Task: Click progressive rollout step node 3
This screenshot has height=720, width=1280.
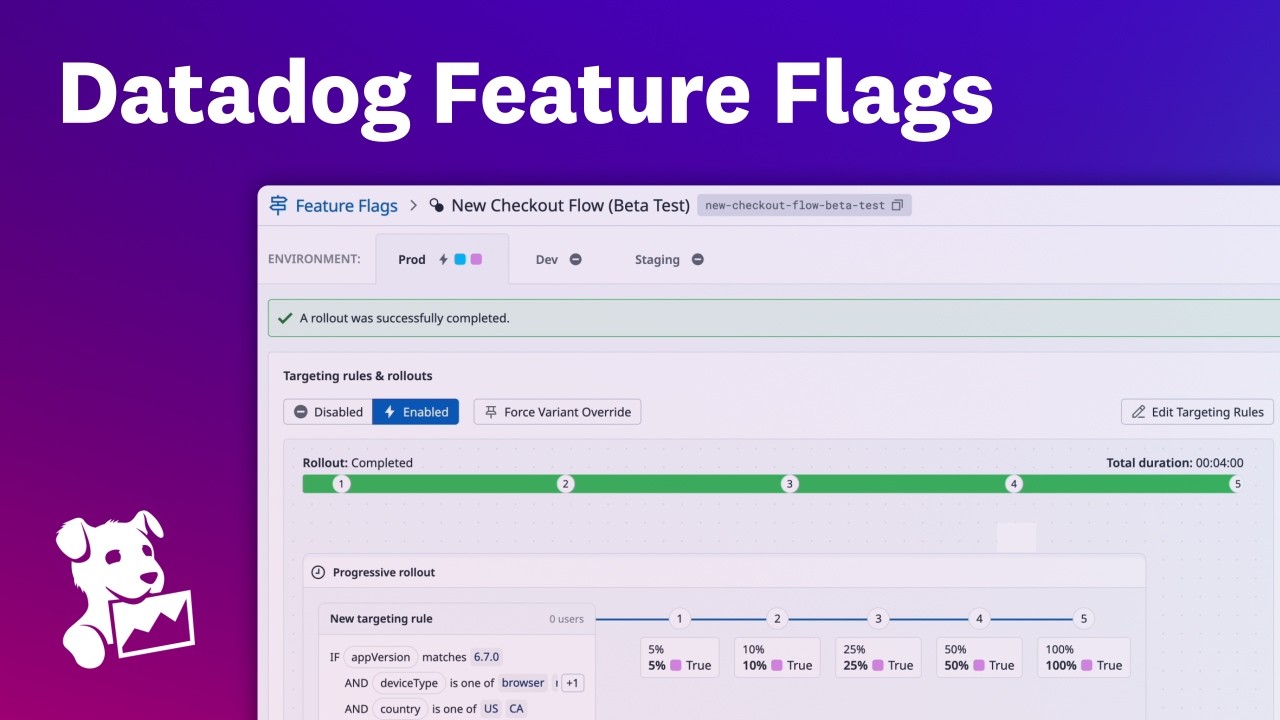Action: pos(878,619)
